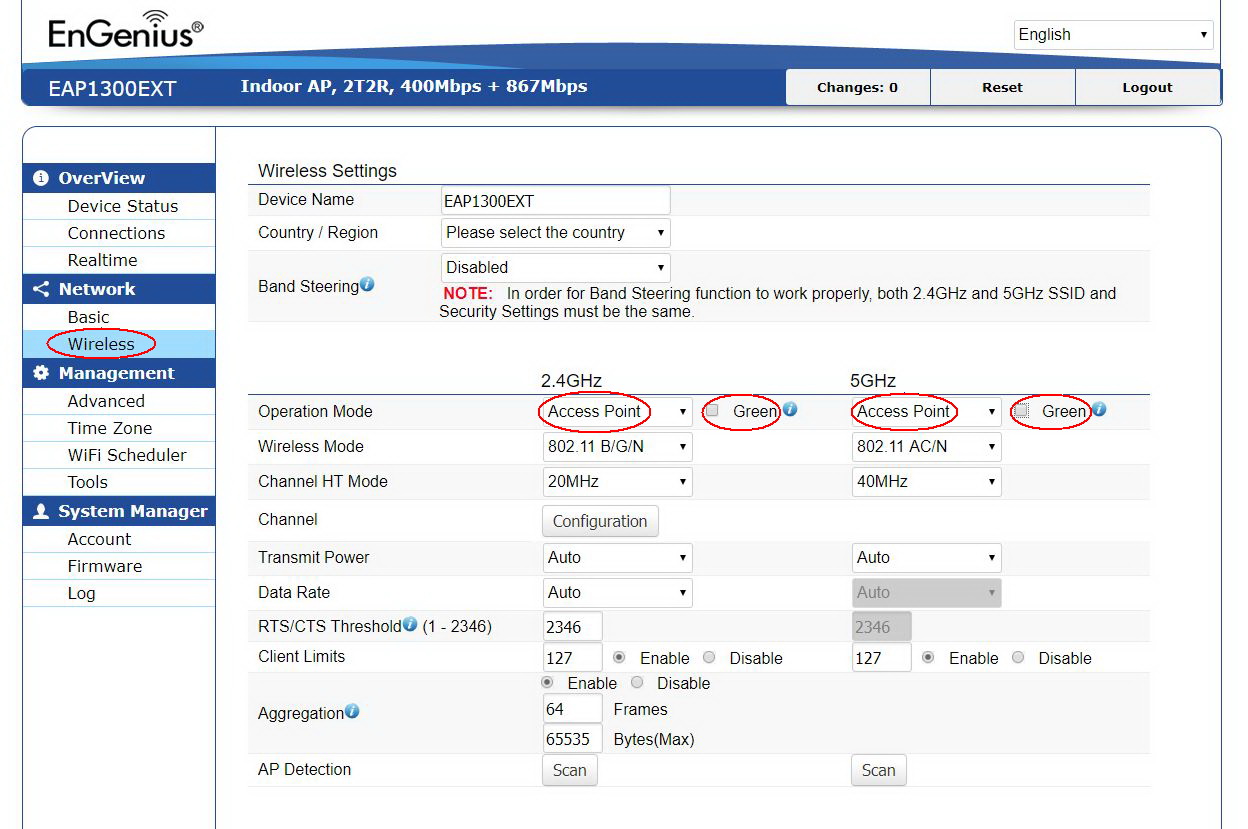Click the Aggregation info icon
Image resolution: width=1248 pixels, height=829 pixels.
(x=352, y=712)
